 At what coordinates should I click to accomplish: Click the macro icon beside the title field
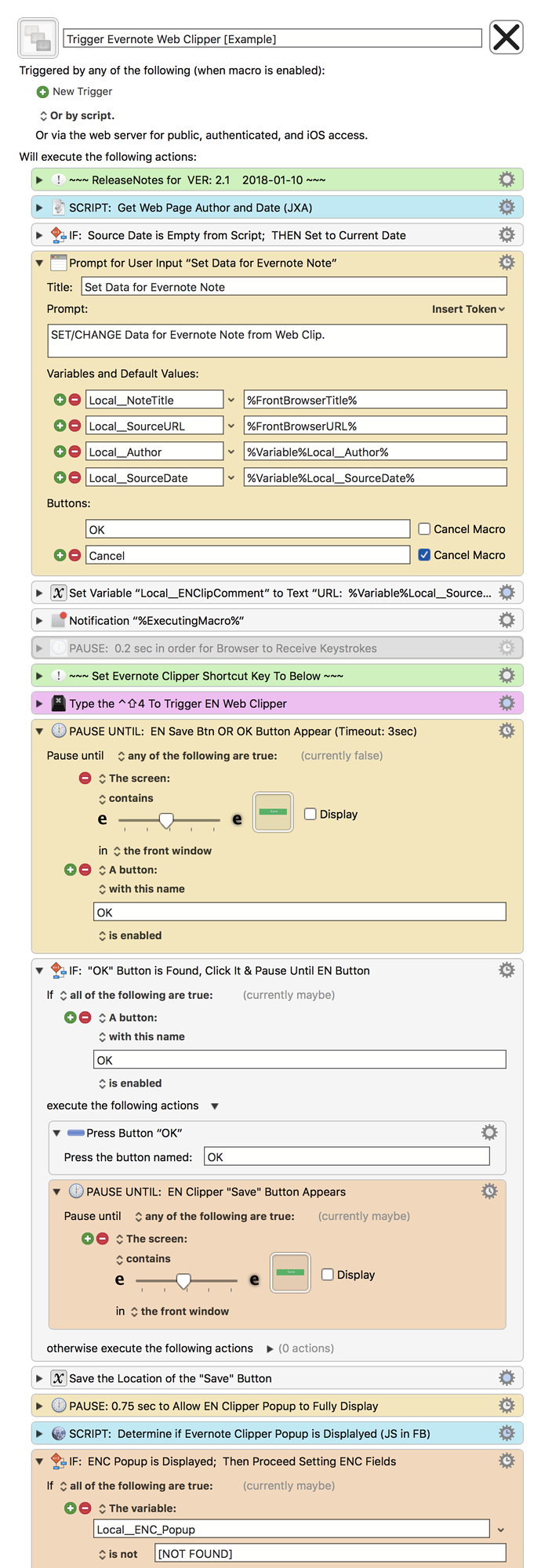(38, 38)
